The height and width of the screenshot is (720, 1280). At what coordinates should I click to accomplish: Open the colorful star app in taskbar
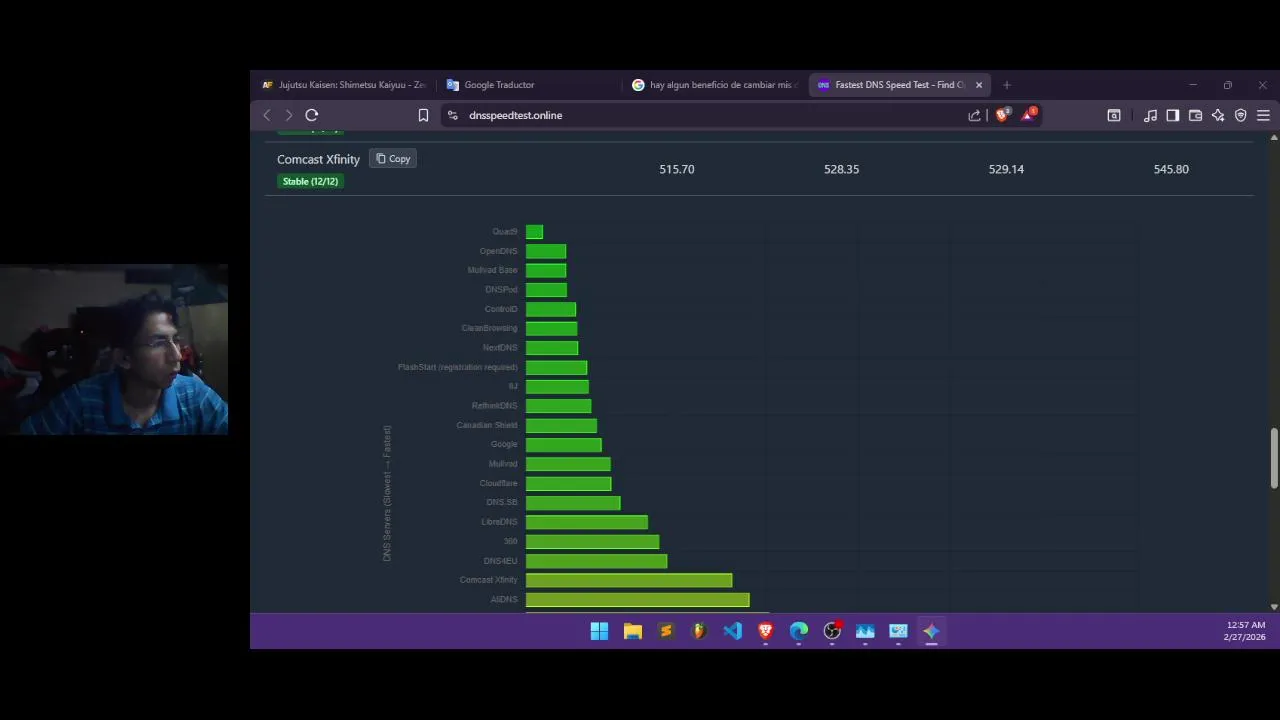(x=931, y=631)
